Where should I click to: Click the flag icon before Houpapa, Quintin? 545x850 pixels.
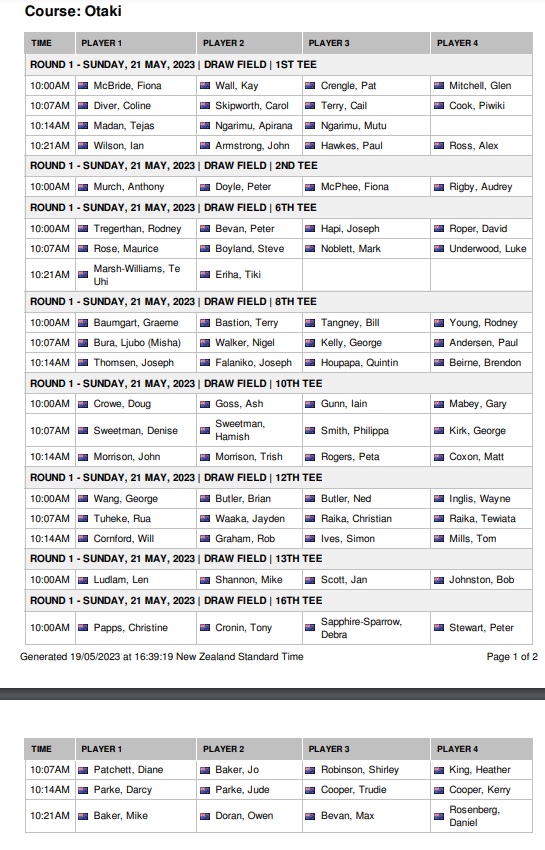coord(310,363)
